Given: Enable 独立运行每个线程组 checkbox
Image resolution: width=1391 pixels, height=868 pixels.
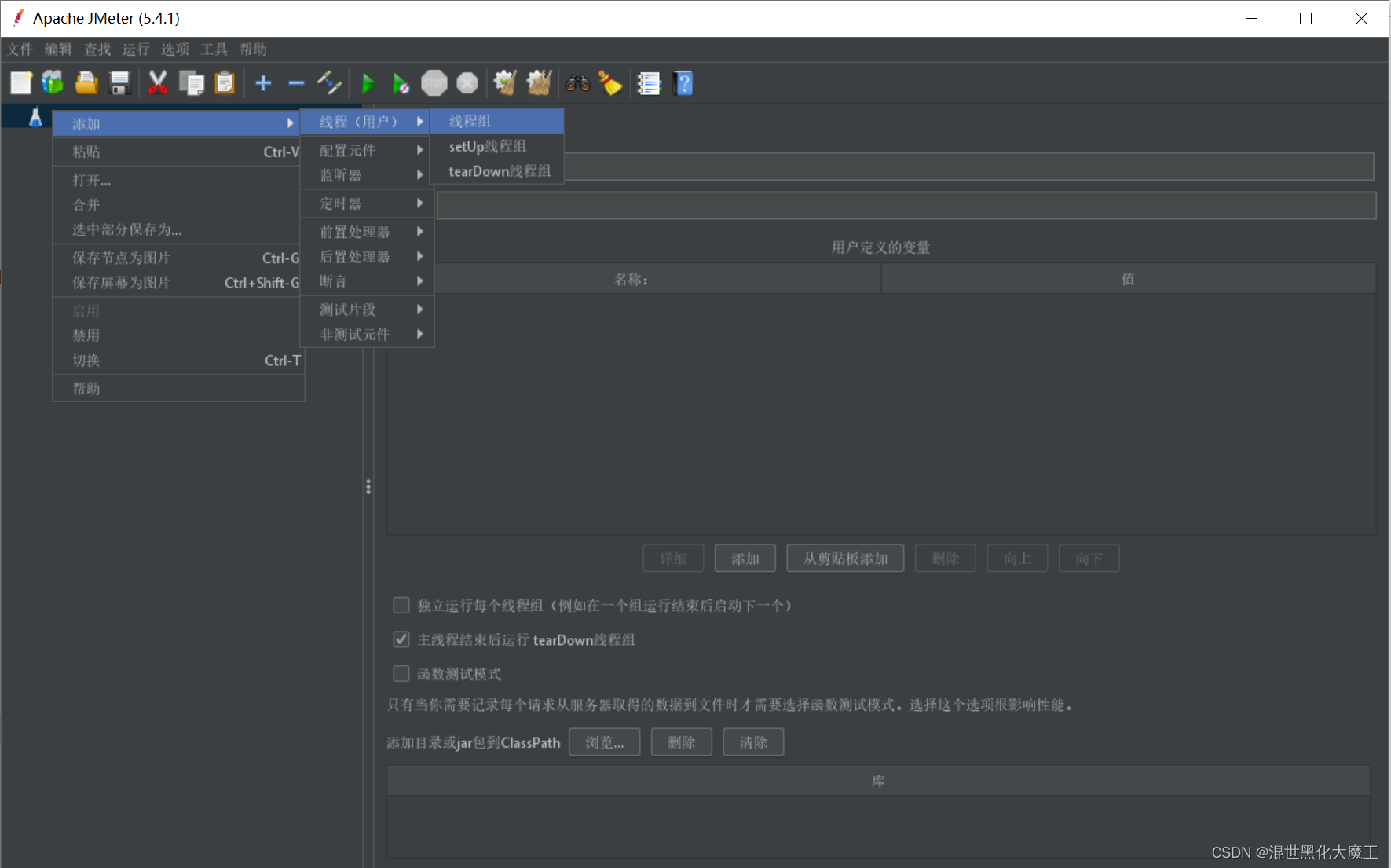Looking at the screenshot, I should 401,605.
